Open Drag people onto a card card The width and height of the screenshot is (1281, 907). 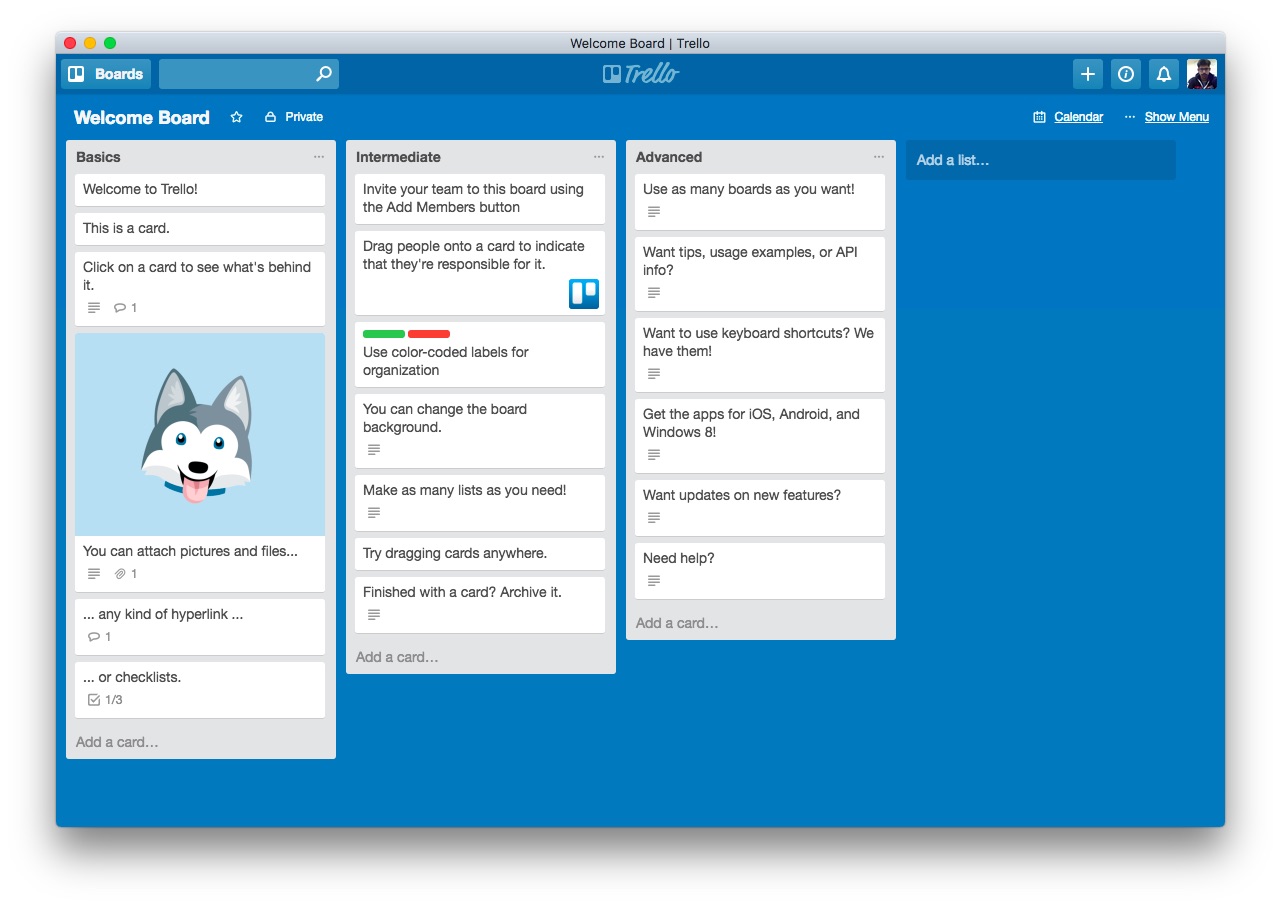[x=480, y=273]
